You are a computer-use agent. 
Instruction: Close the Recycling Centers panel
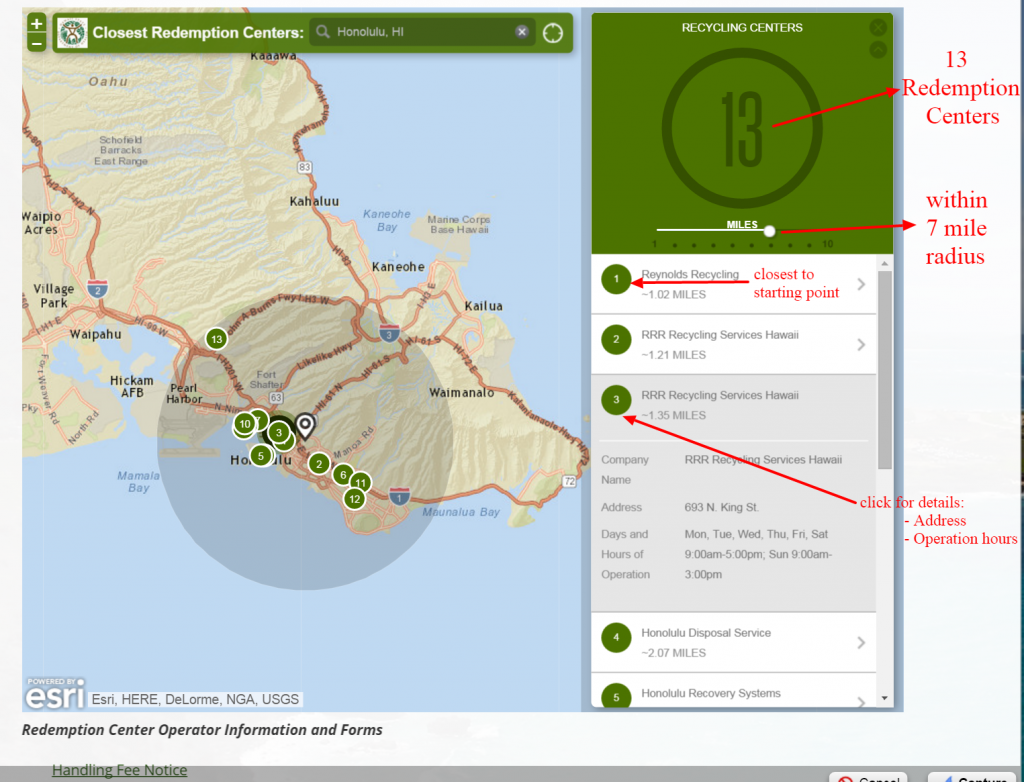pos(878,27)
